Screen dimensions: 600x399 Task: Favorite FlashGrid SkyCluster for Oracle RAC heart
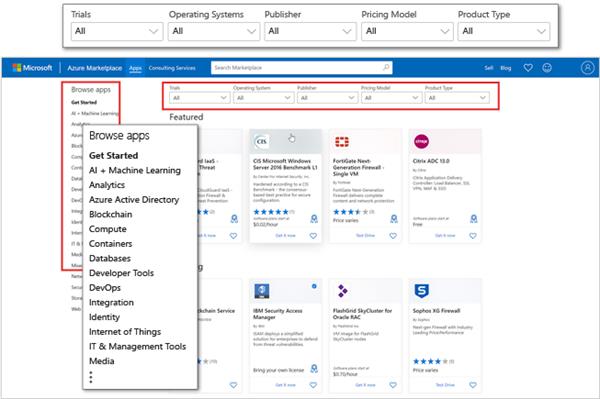coord(393,385)
